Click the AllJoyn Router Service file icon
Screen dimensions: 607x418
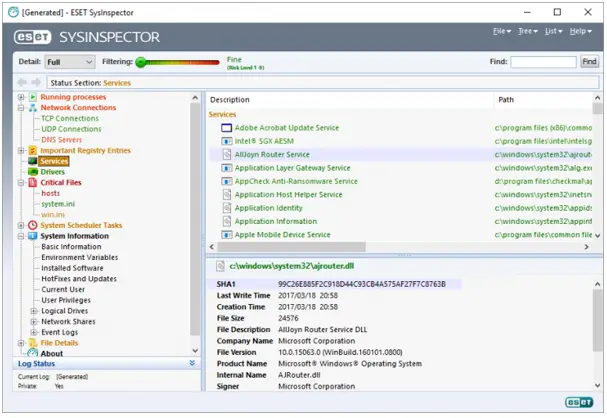pyautogui.click(x=227, y=154)
